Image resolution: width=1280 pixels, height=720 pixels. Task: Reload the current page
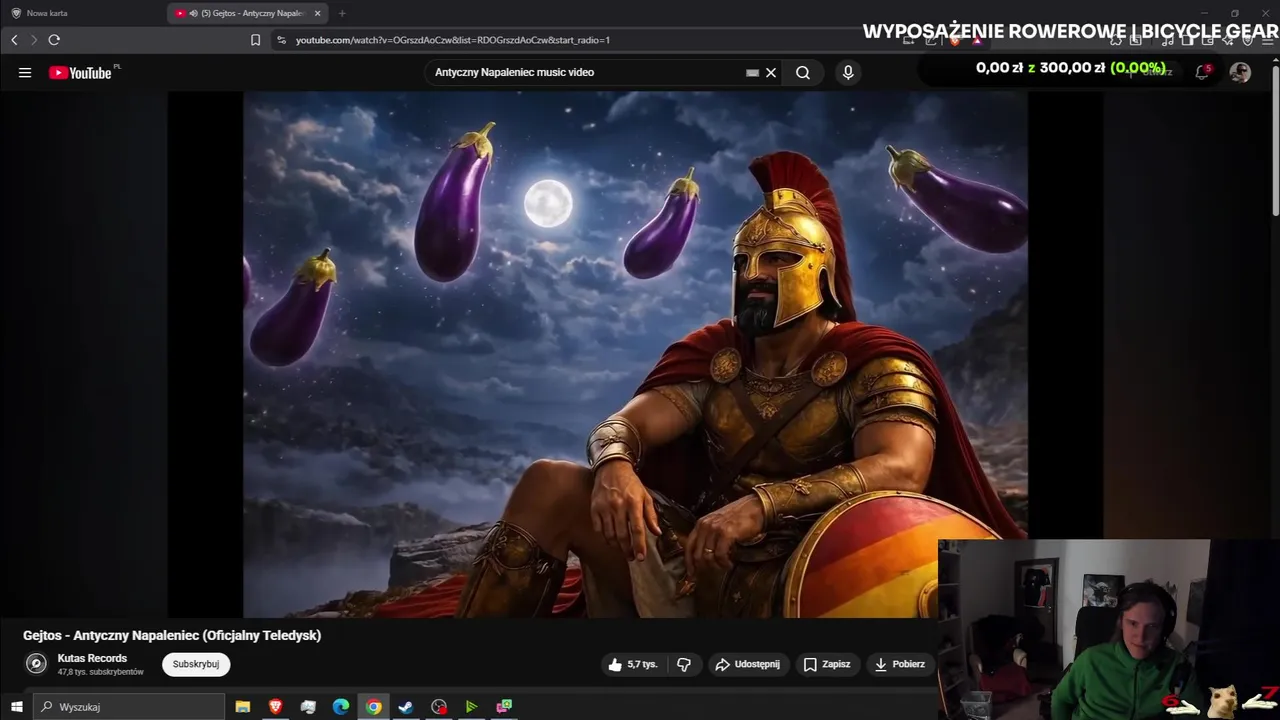54,40
